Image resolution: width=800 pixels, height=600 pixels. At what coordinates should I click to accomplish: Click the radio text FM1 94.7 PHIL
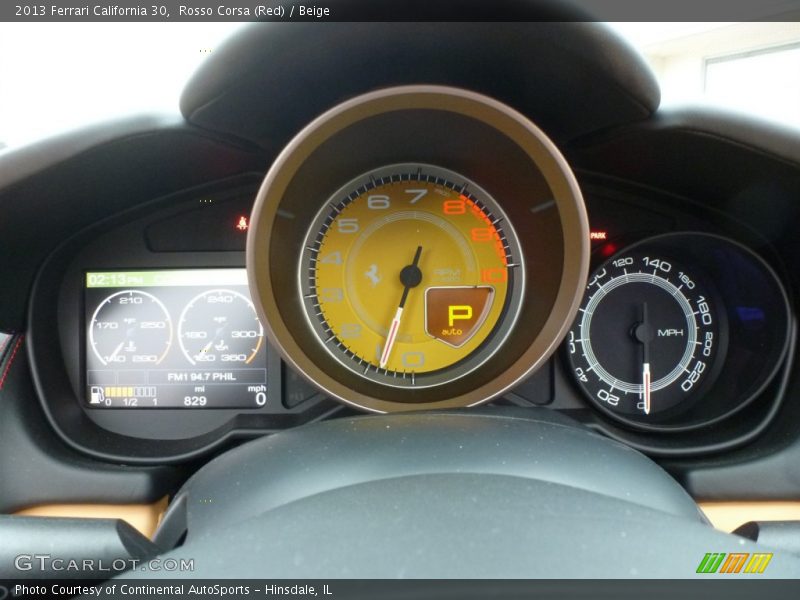[202, 377]
